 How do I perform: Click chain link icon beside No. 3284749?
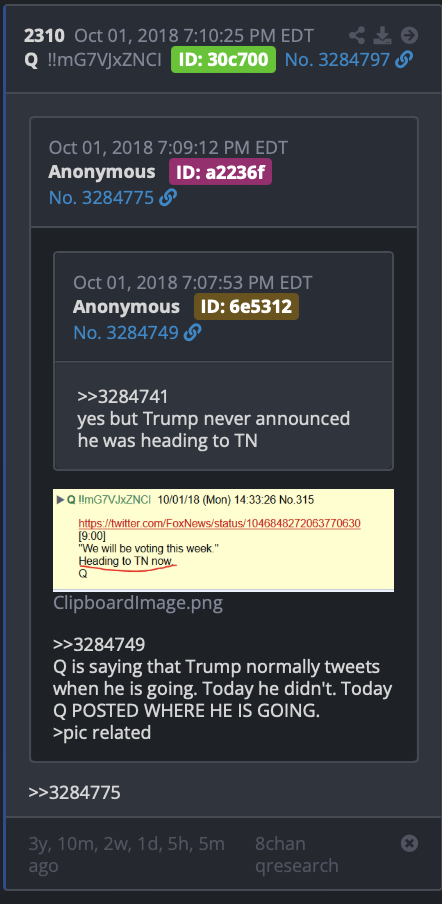pos(192,332)
